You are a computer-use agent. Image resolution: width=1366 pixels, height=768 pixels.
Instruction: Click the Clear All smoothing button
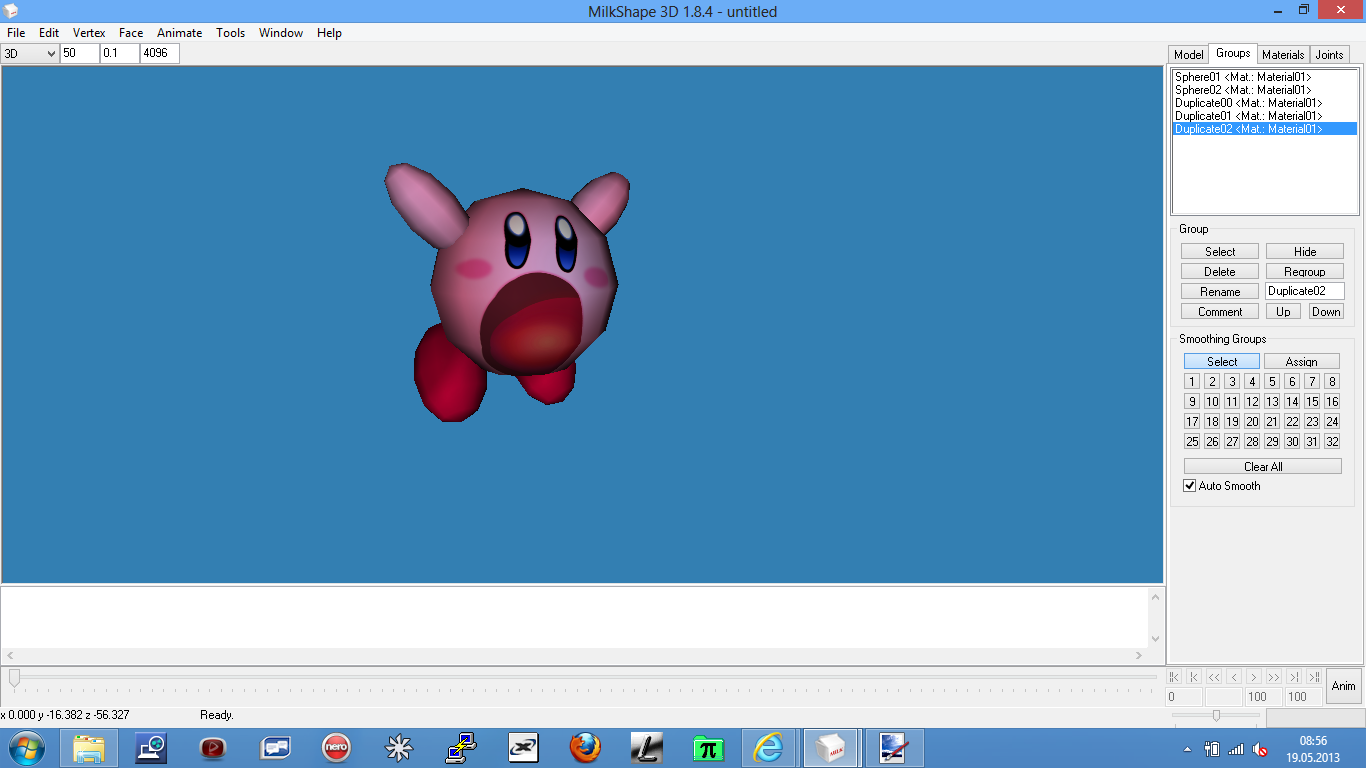pyautogui.click(x=1262, y=467)
